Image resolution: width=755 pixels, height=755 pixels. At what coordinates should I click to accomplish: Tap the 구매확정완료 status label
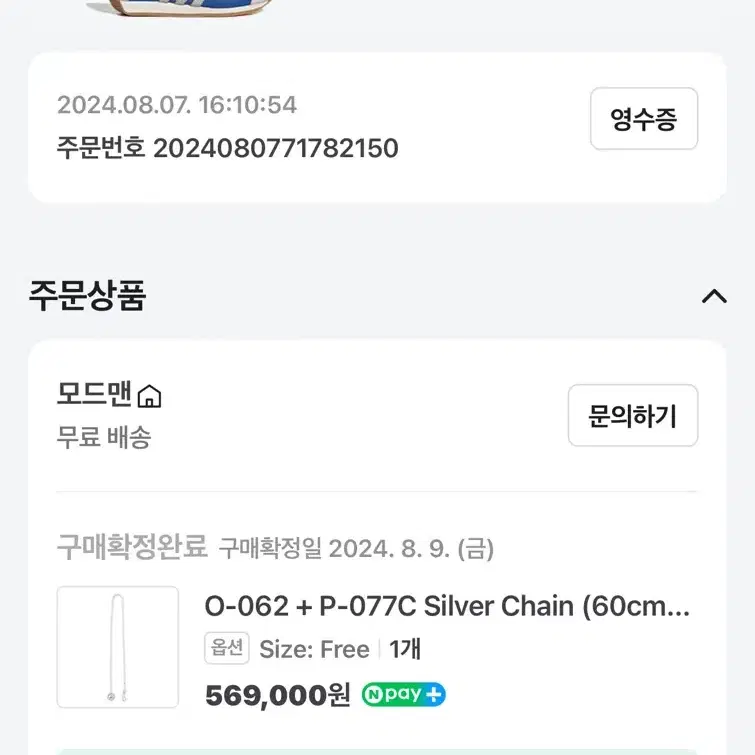click(x=132, y=547)
